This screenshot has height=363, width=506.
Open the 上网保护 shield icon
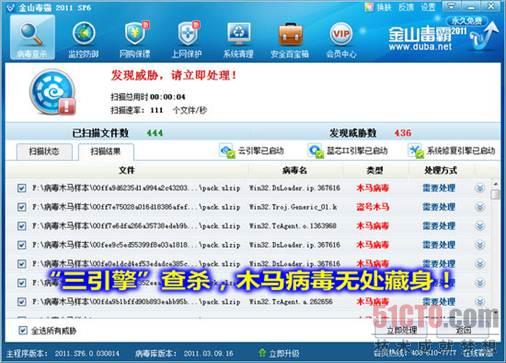click(x=187, y=33)
